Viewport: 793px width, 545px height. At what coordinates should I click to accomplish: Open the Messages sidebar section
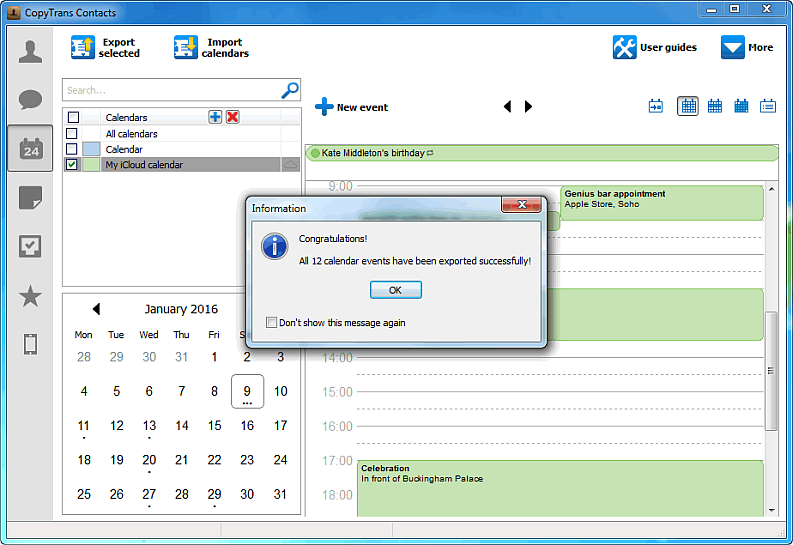click(x=30, y=100)
